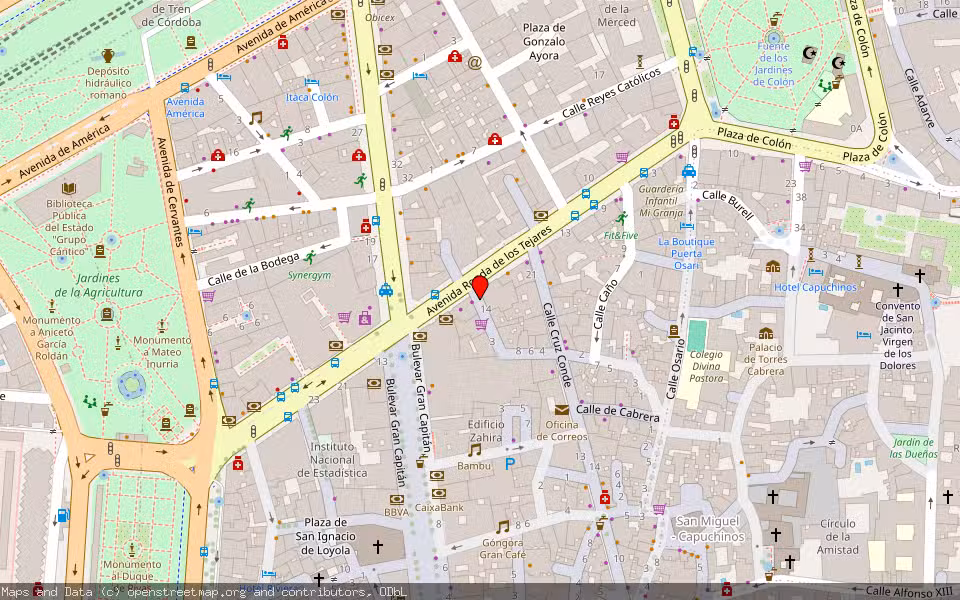This screenshot has height=600, width=960.
Task: Select the Calle de Cabrera label
Action: [618, 413]
